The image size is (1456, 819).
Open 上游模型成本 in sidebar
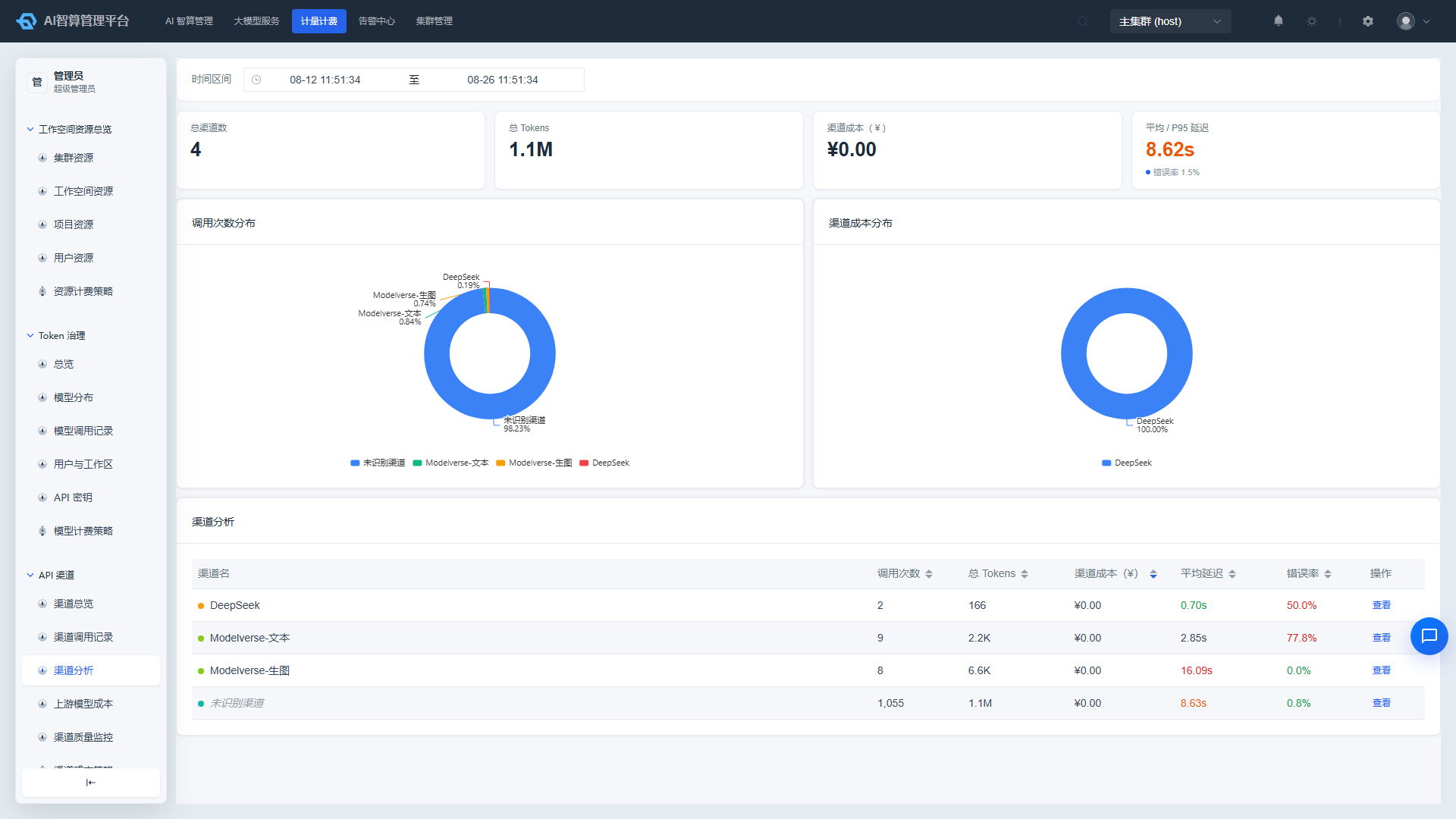coord(91,704)
